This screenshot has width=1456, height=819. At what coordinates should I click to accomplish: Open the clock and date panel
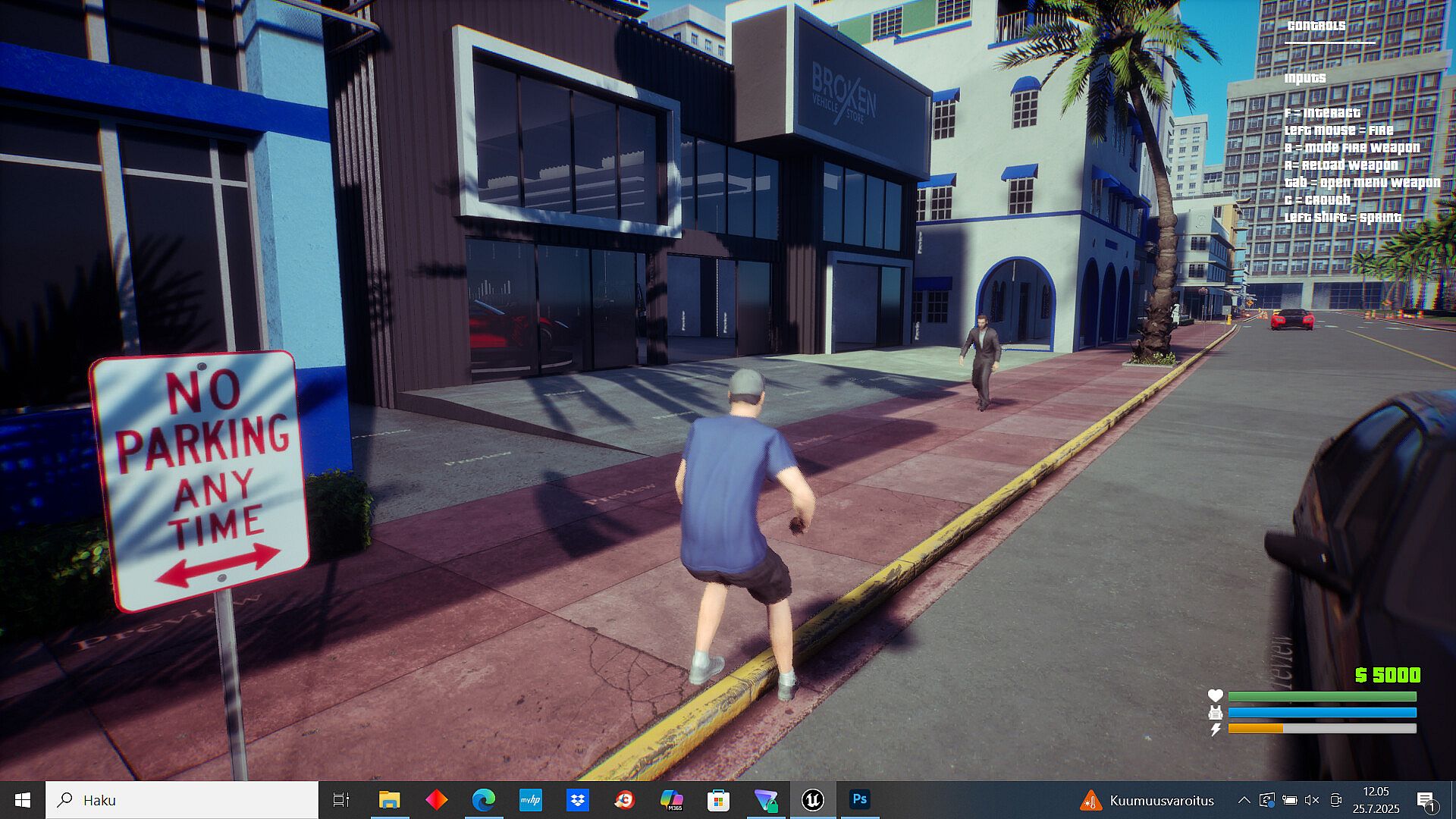pos(1376,800)
